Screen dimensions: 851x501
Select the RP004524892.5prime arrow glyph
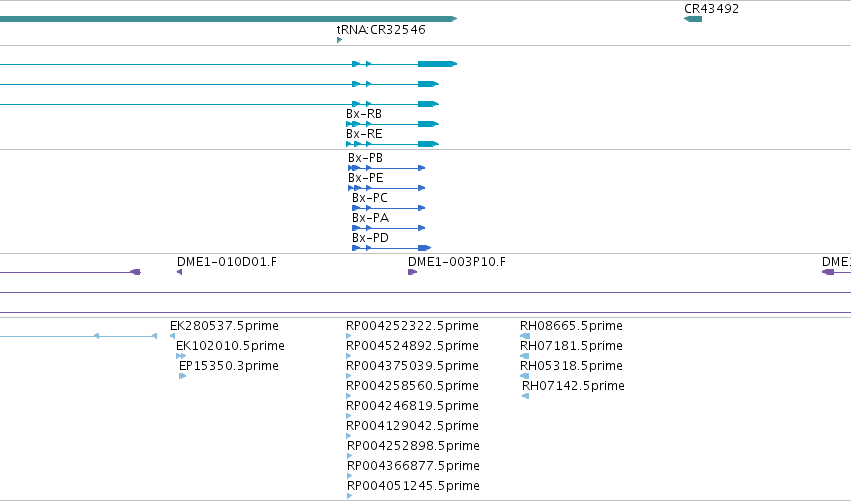(x=348, y=356)
